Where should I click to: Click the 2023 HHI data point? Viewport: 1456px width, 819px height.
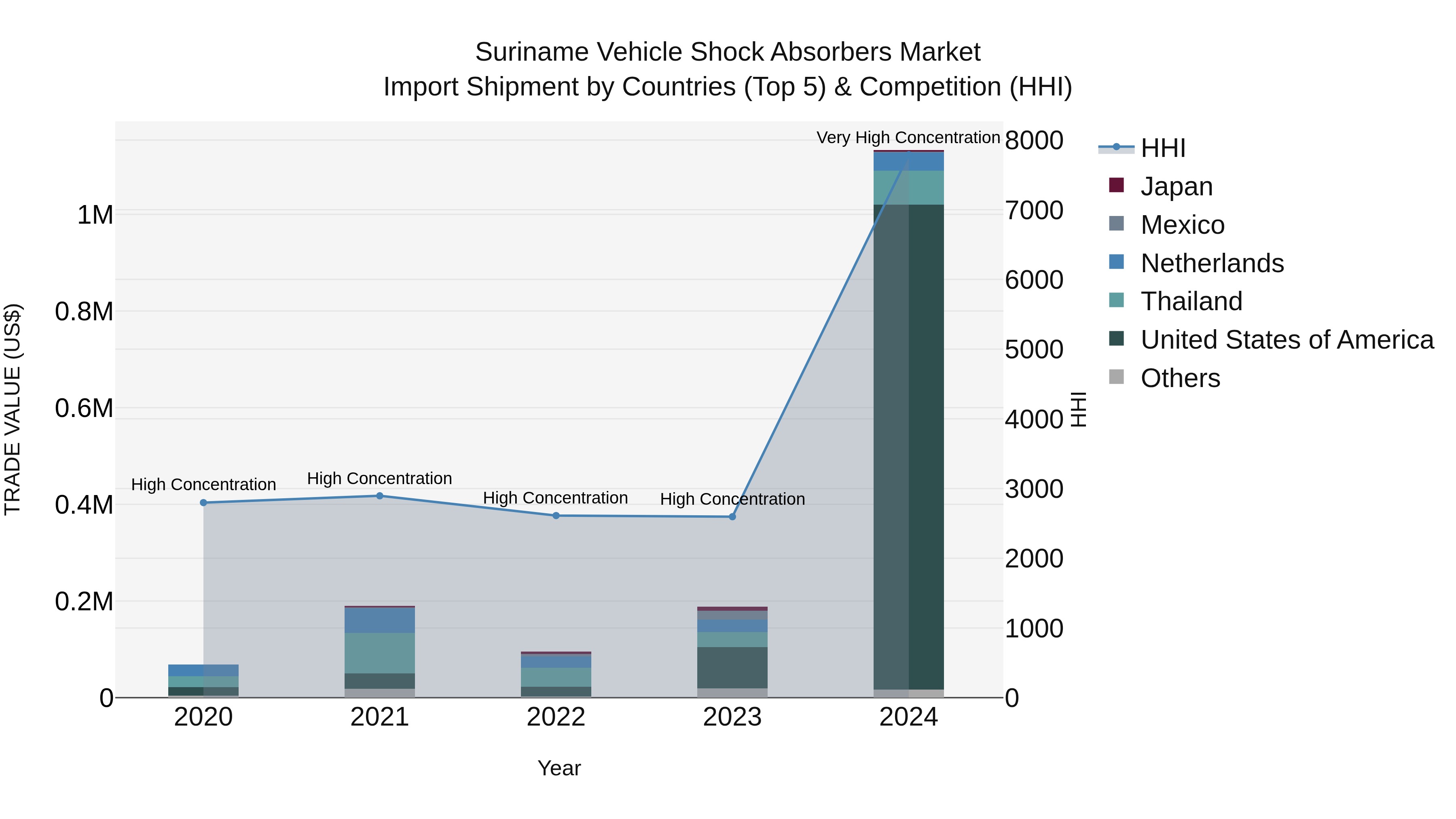coord(732,516)
